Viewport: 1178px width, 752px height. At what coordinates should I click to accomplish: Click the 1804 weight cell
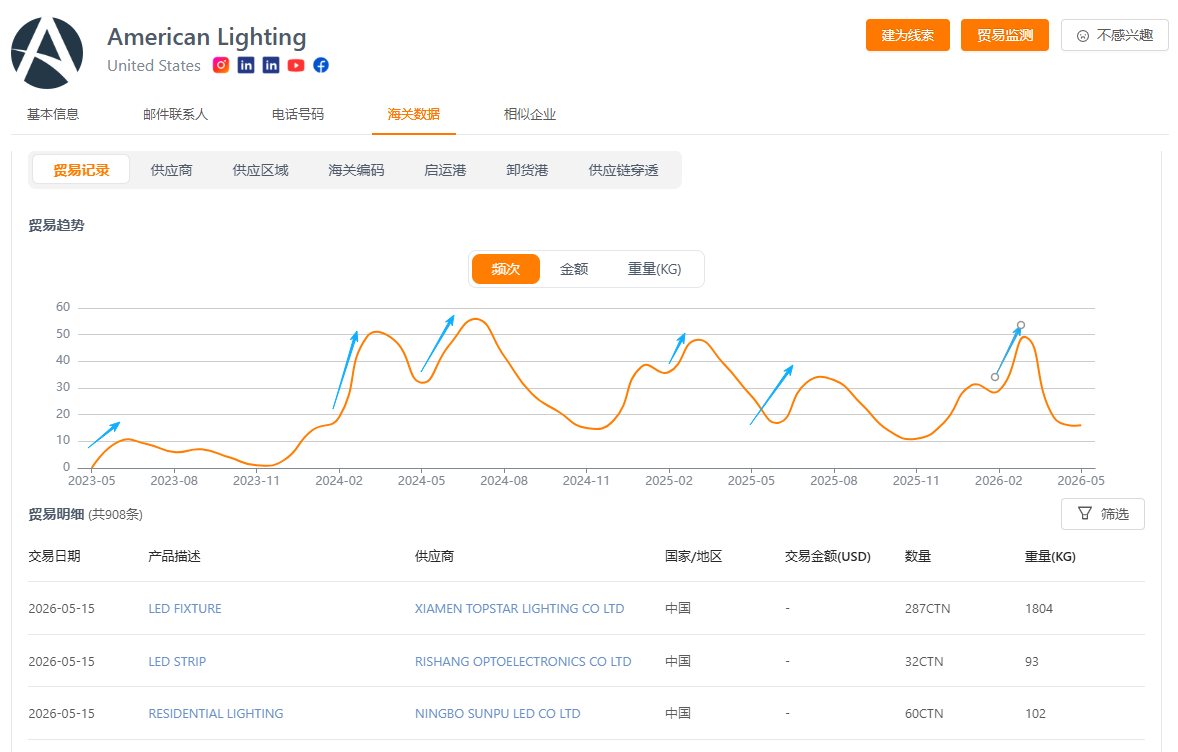tap(1039, 609)
